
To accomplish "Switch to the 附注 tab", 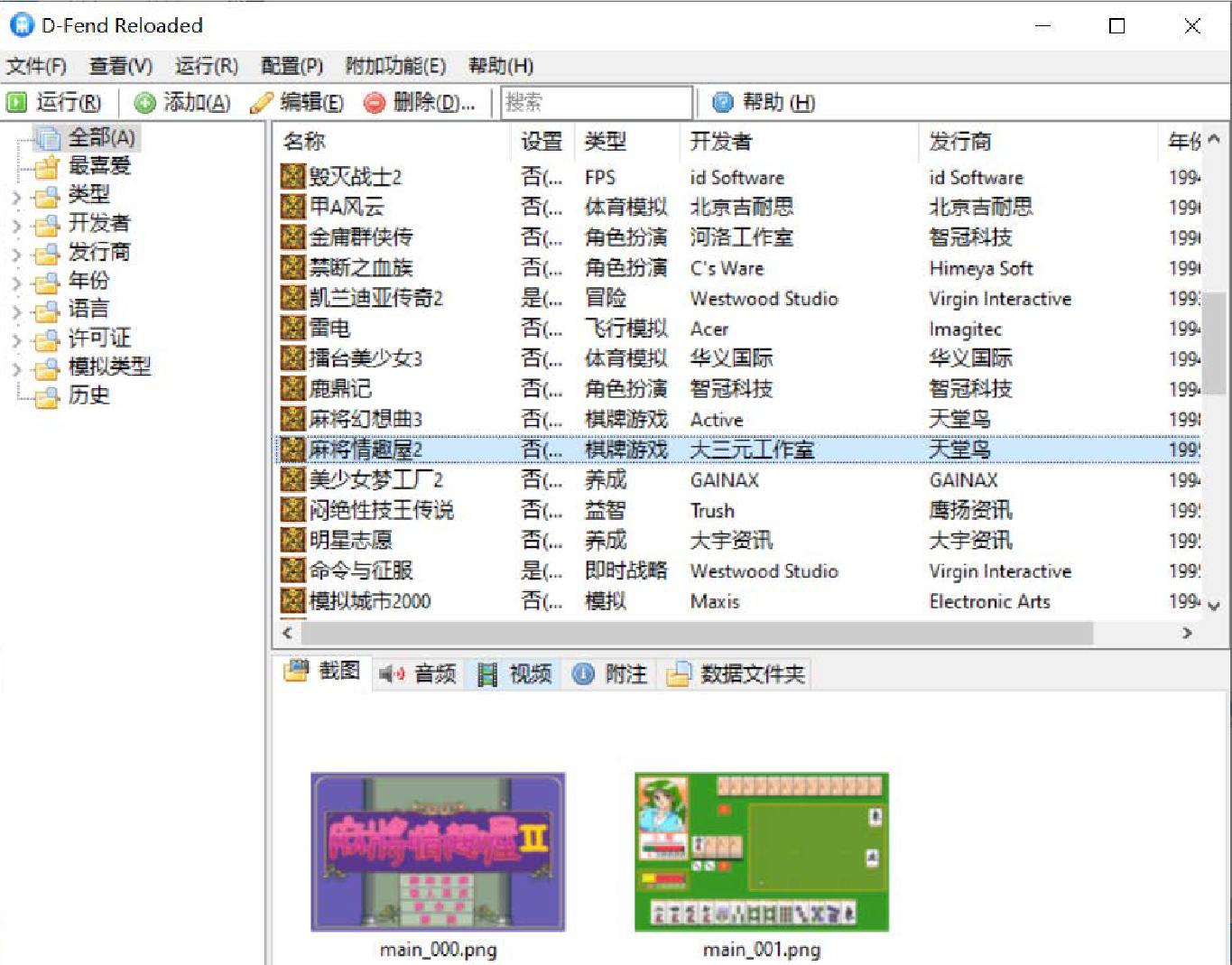I will (610, 673).
